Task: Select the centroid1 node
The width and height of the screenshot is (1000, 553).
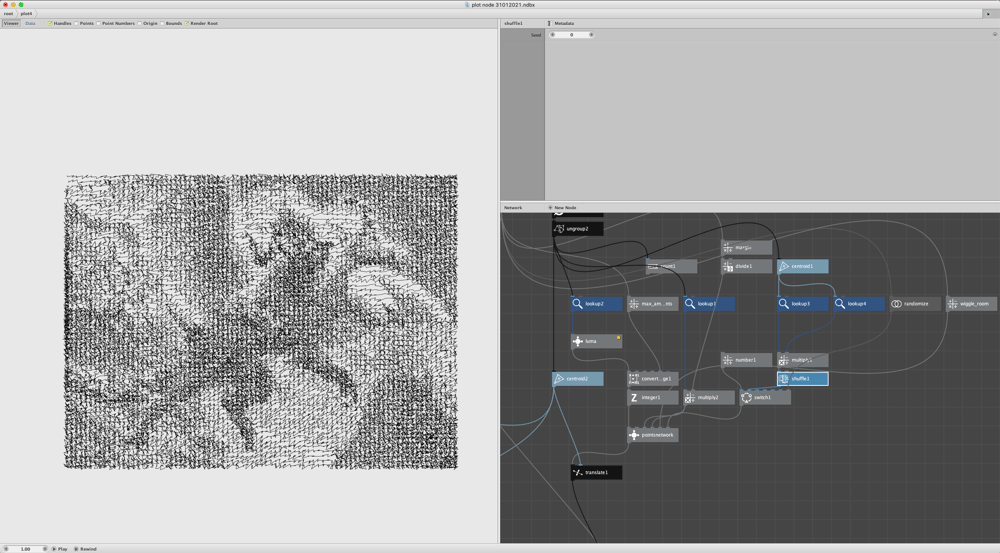Action: tap(802, 266)
